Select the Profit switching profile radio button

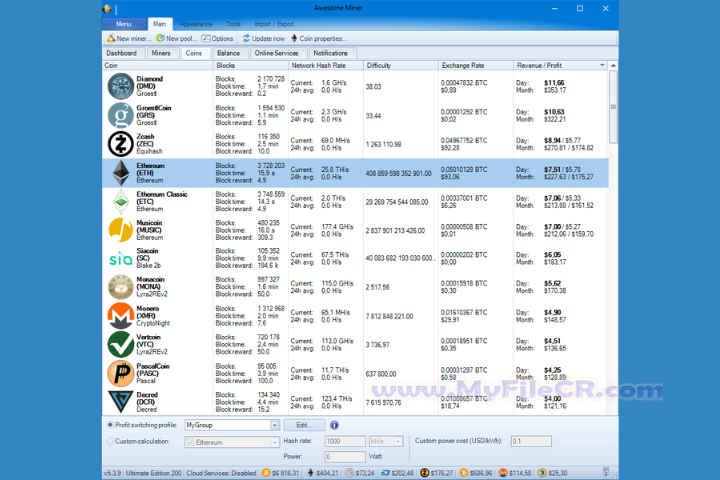pos(110,425)
